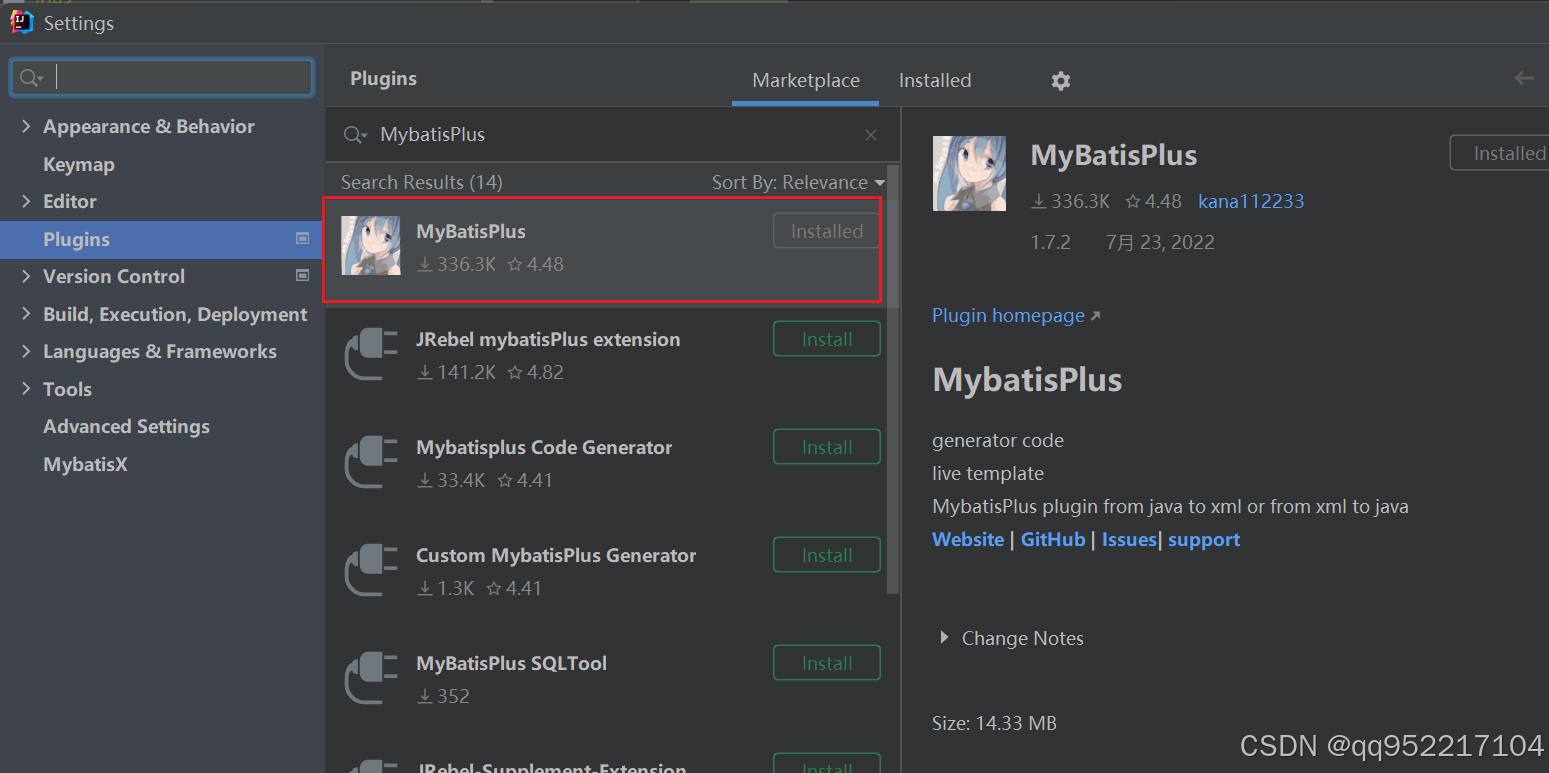Click the Installed button in the MyBatisPlus result row

827,231
